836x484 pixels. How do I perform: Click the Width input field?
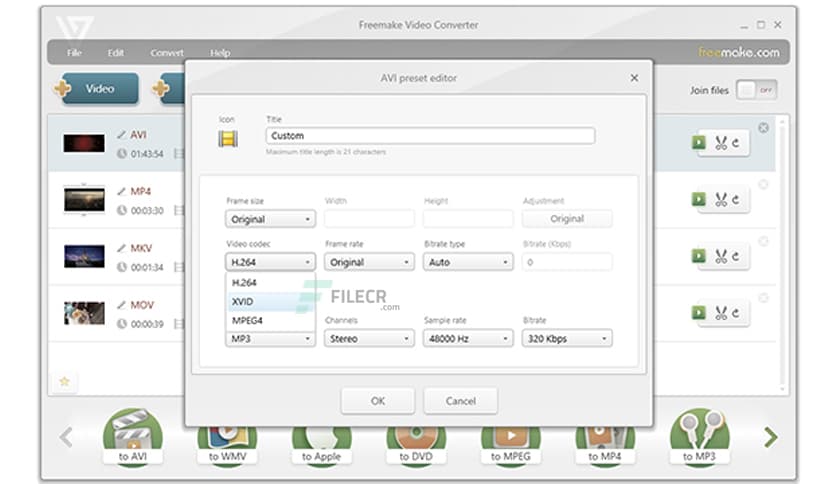coord(369,219)
